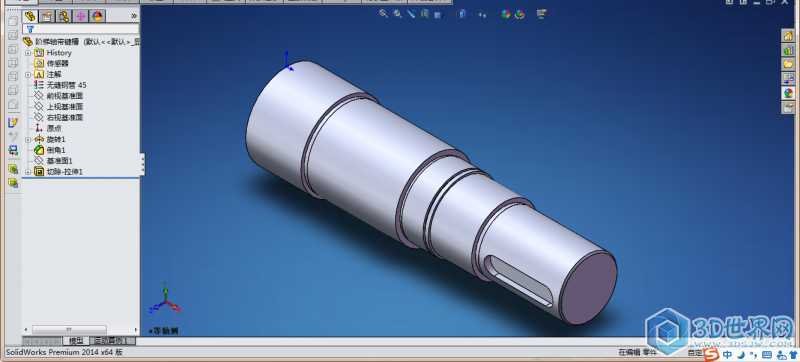Open the Design Library task pane icon
Viewport: 800px width, 362px height.
788,50
